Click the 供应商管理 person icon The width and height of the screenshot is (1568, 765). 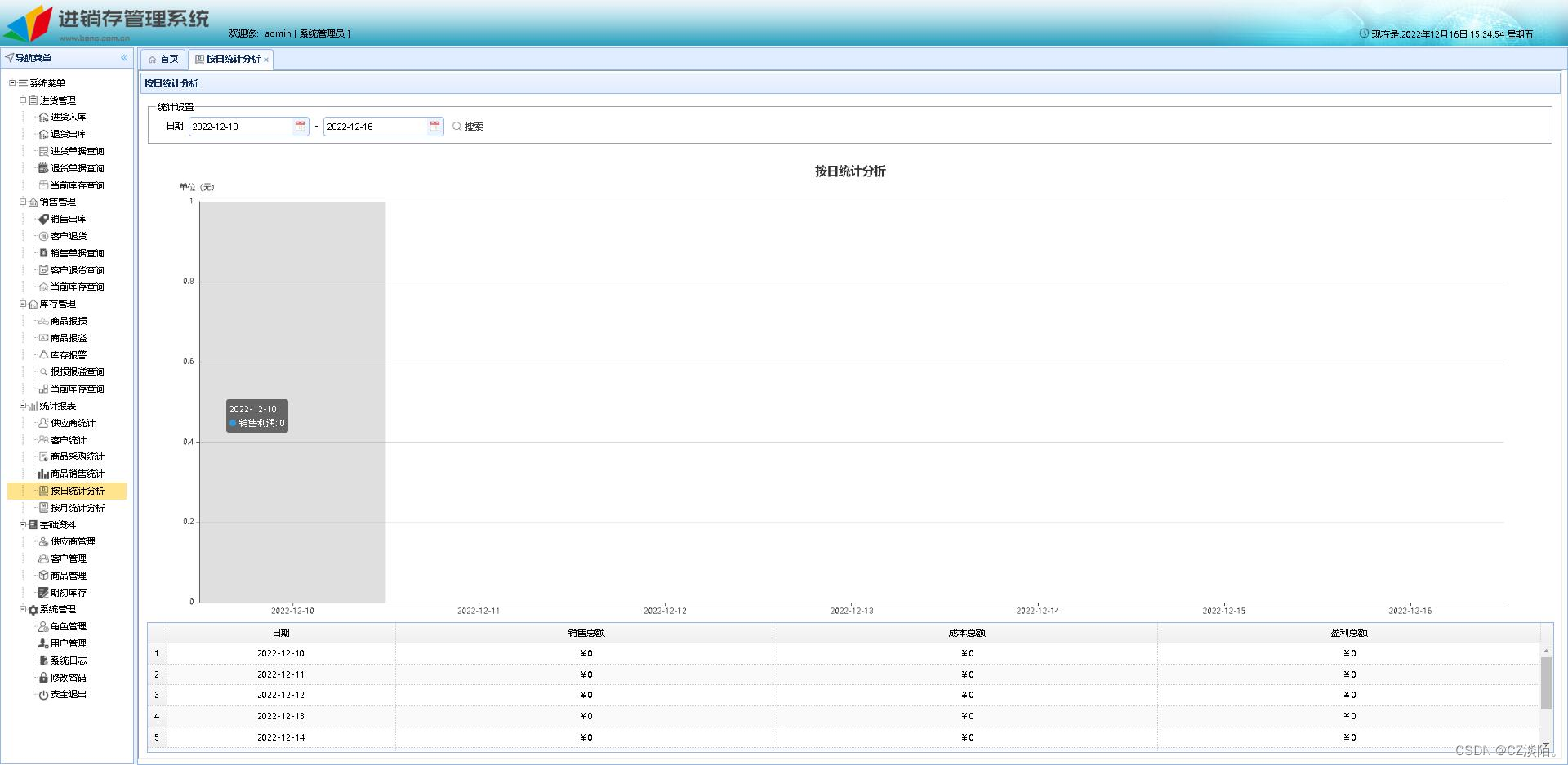(x=44, y=541)
